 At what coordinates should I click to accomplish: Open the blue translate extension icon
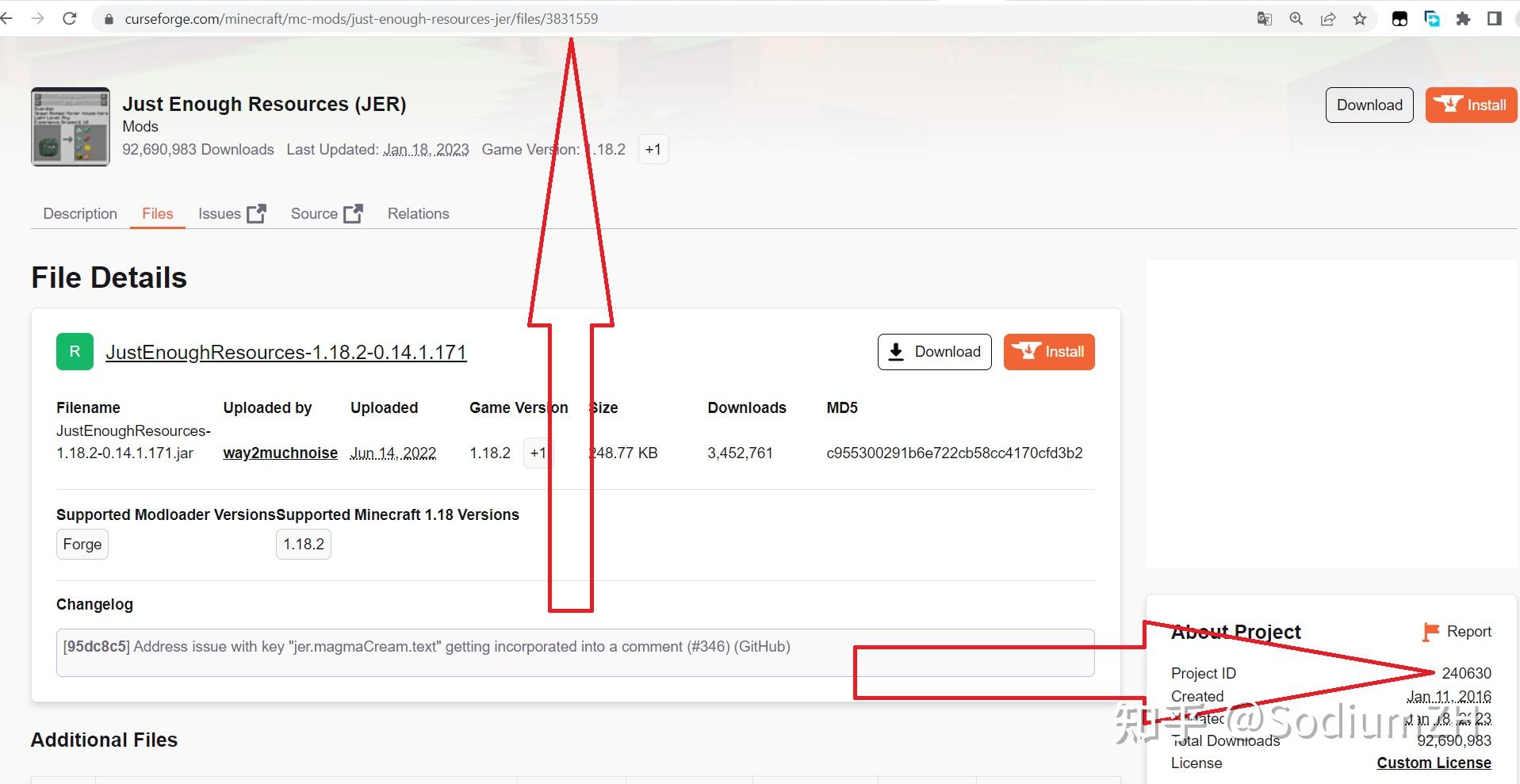1432,19
